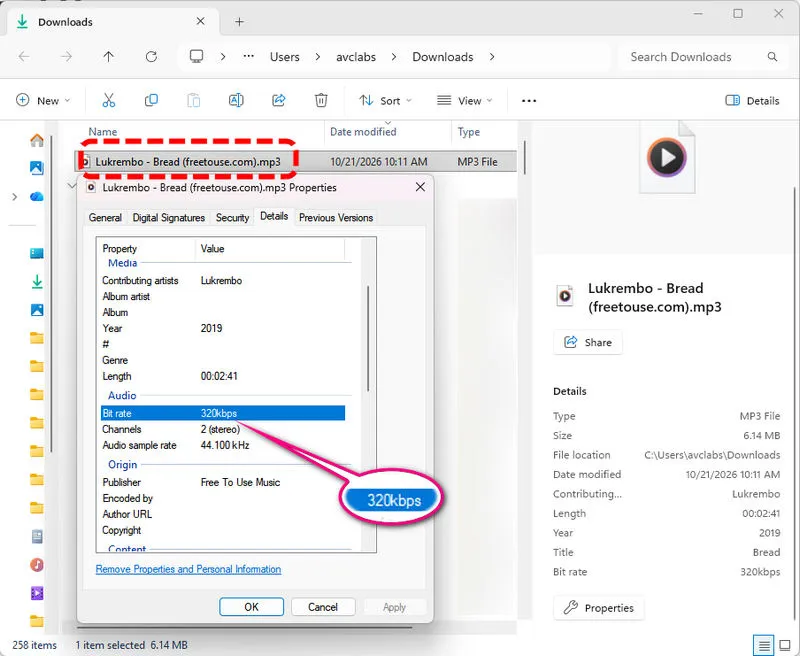
Task: Open the See more ellipsis menu in the toolbar
Action: coord(529,101)
